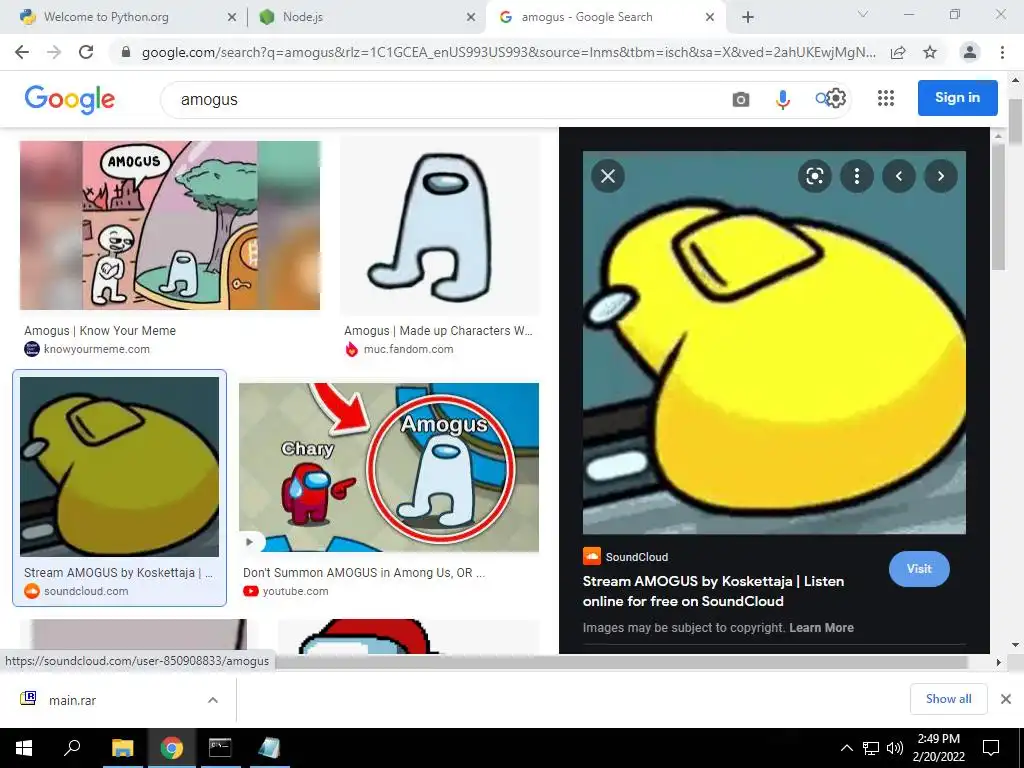Viewport: 1024px width, 768px height.
Task: Click the browser back arrow
Action: (x=22, y=52)
